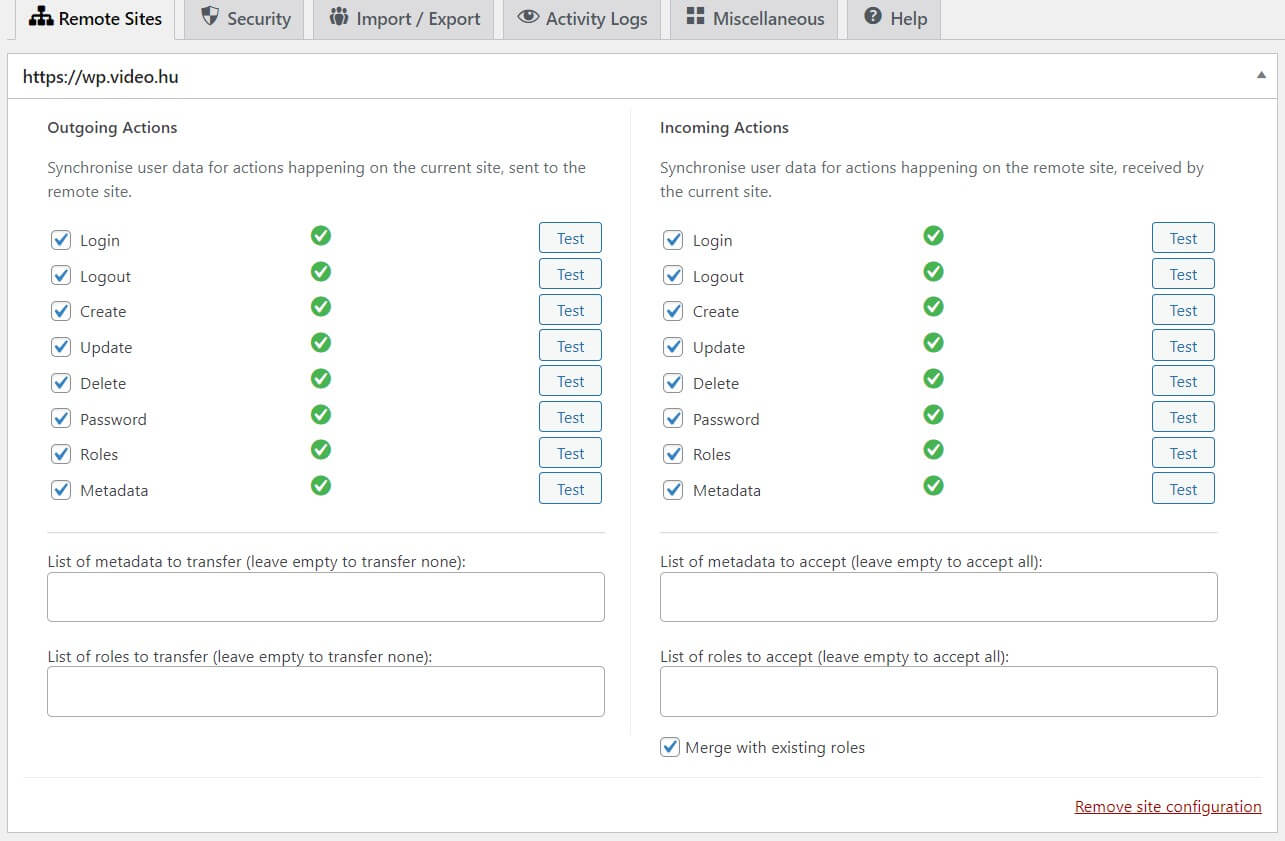Click the Remove site configuration link
The width and height of the screenshot is (1285, 841).
pos(1168,806)
